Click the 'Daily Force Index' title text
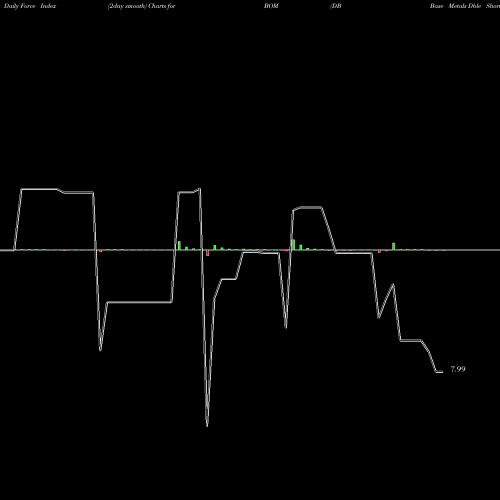This screenshot has width=500, height=500. tap(30, 6)
